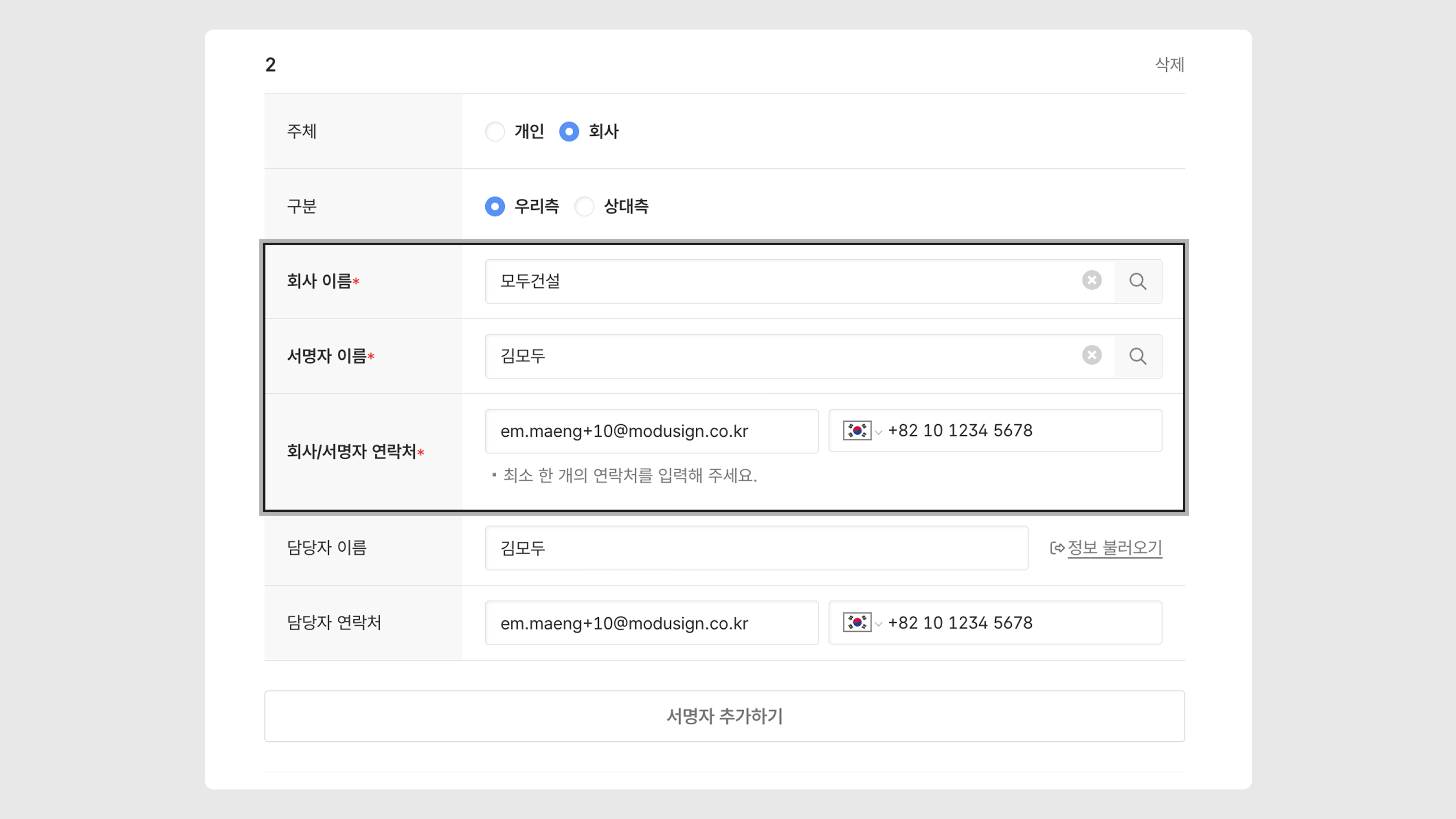The height and width of the screenshot is (819, 1456).
Task: Click the 정보 불러오기 import icon
Action: 1057,548
